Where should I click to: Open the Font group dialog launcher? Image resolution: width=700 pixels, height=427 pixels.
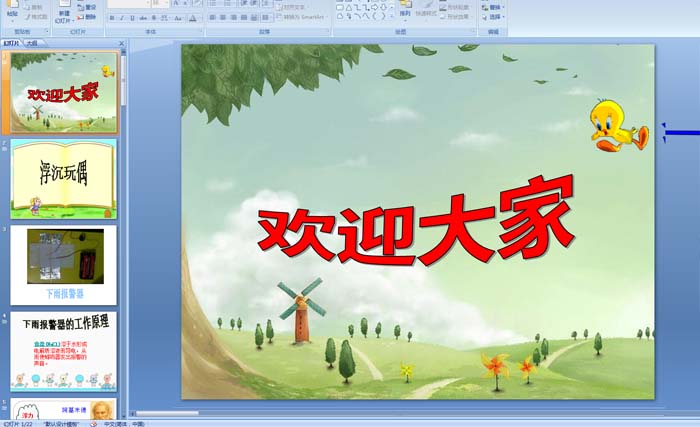pyautogui.click(x=200, y=31)
